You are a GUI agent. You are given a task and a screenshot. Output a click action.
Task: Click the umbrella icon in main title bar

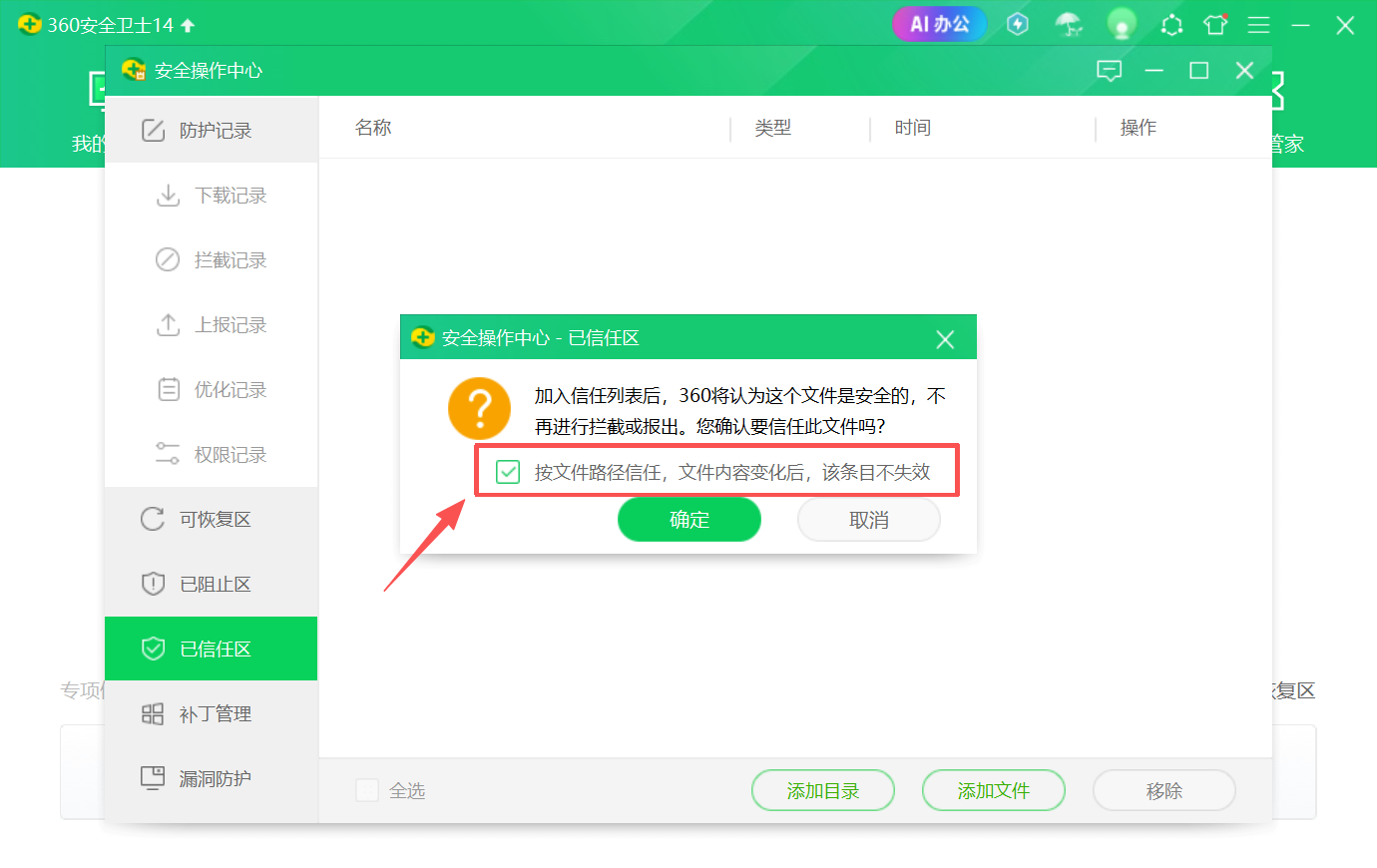(x=1069, y=24)
